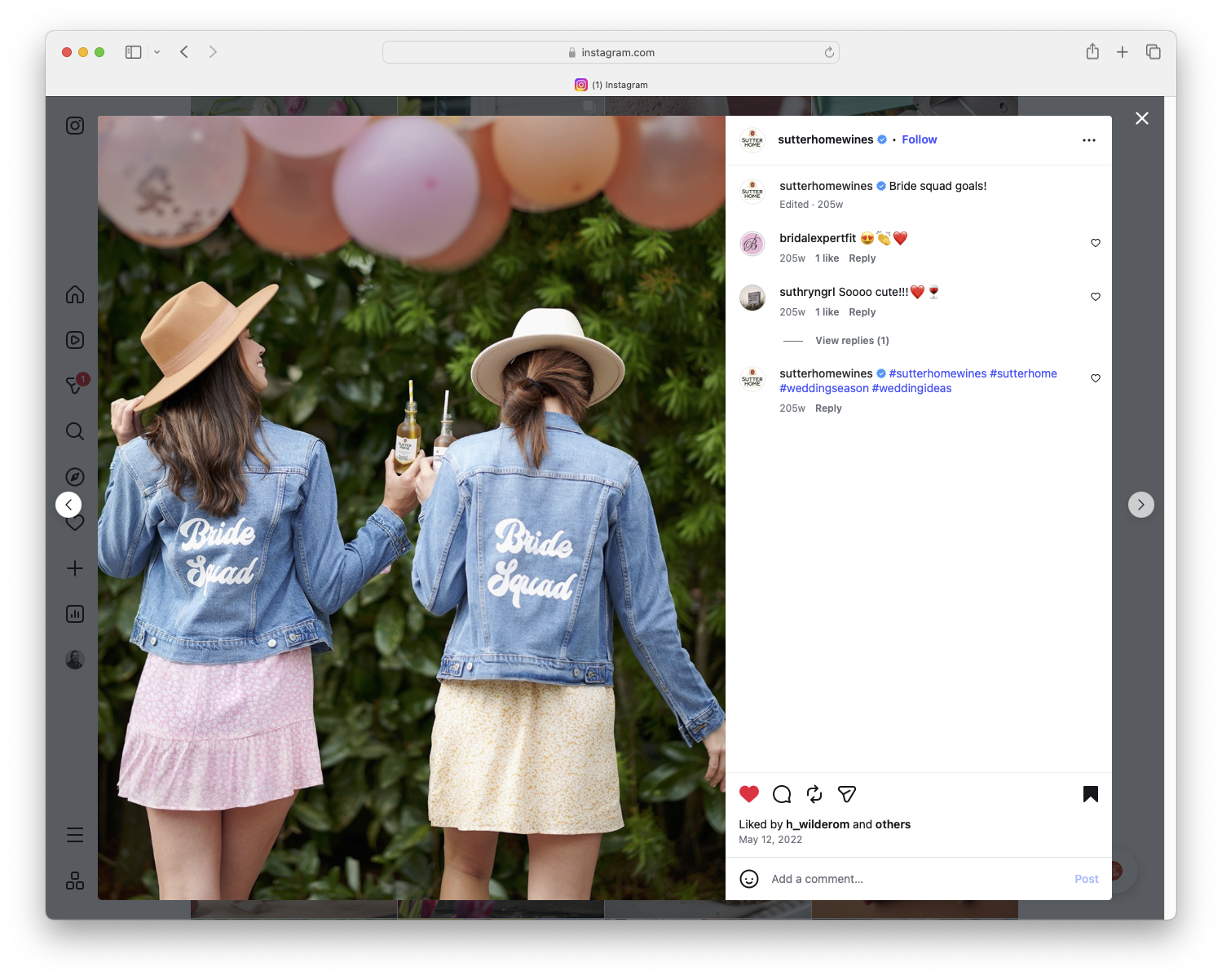Screen dimensions: 1222x980
Task: Select the (1) Instagram tab
Action: point(611,85)
